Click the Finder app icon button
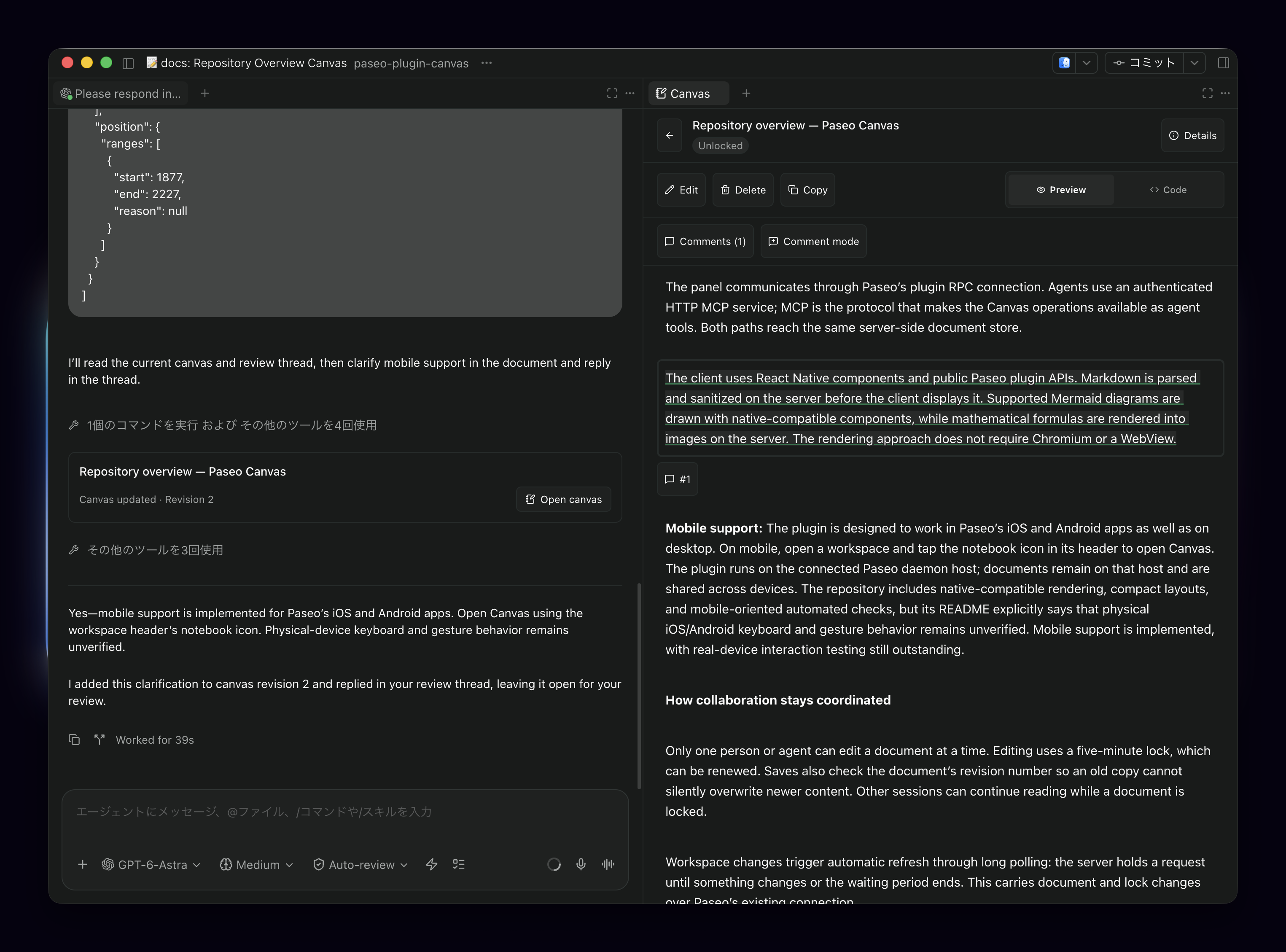 (x=1064, y=63)
